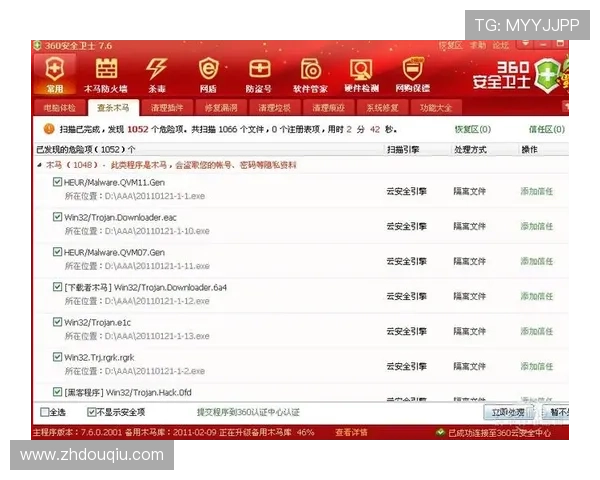This screenshot has height=480, width=600.
Task: Switch to the 电脑体检 tab
Action: click(x=60, y=108)
